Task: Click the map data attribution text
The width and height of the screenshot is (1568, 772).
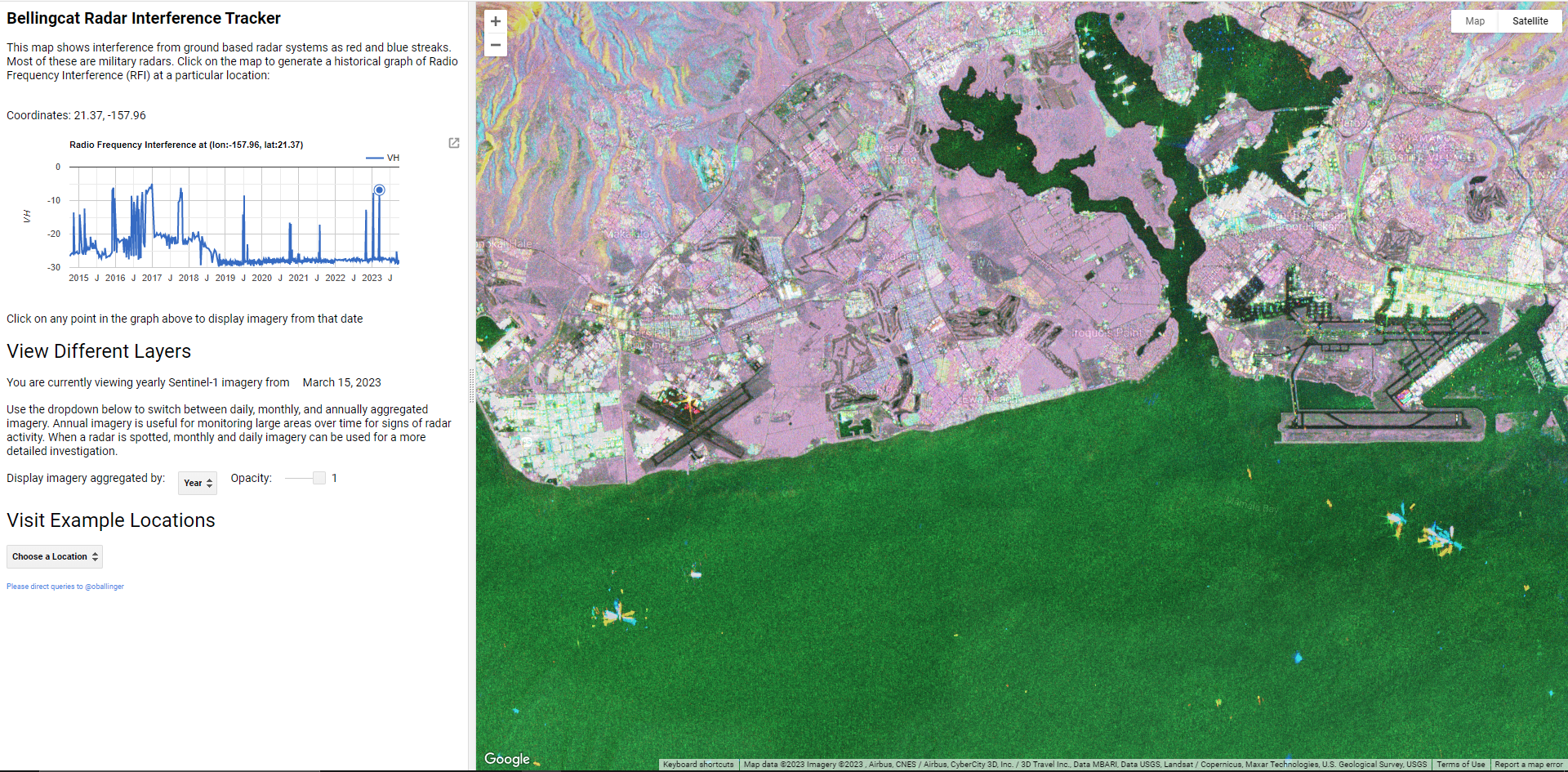Action: pyautogui.click(x=1085, y=765)
